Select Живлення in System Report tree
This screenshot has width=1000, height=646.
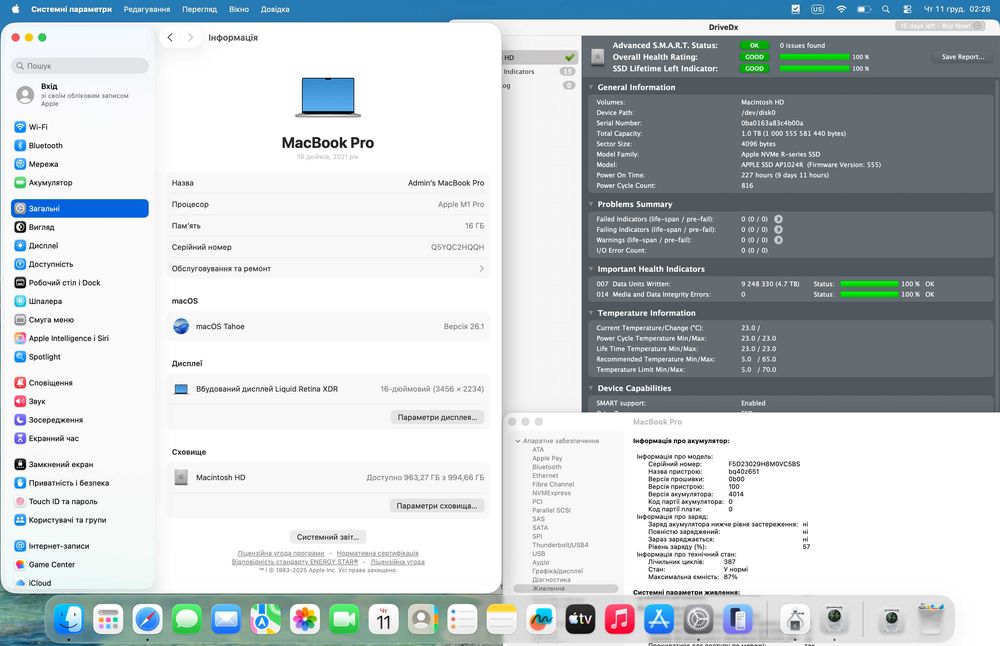click(x=566, y=589)
